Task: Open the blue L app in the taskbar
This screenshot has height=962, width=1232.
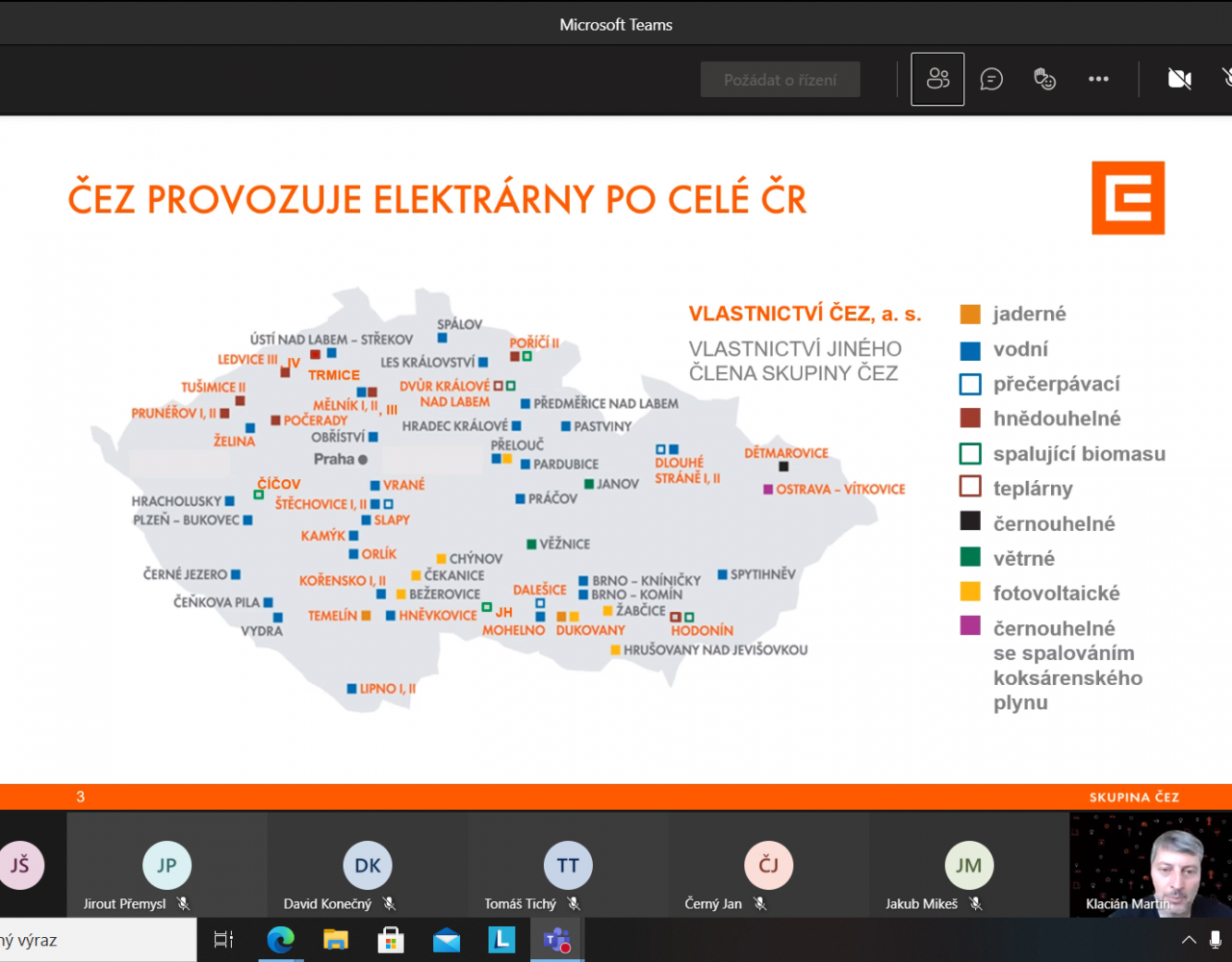Action: pyautogui.click(x=501, y=940)
